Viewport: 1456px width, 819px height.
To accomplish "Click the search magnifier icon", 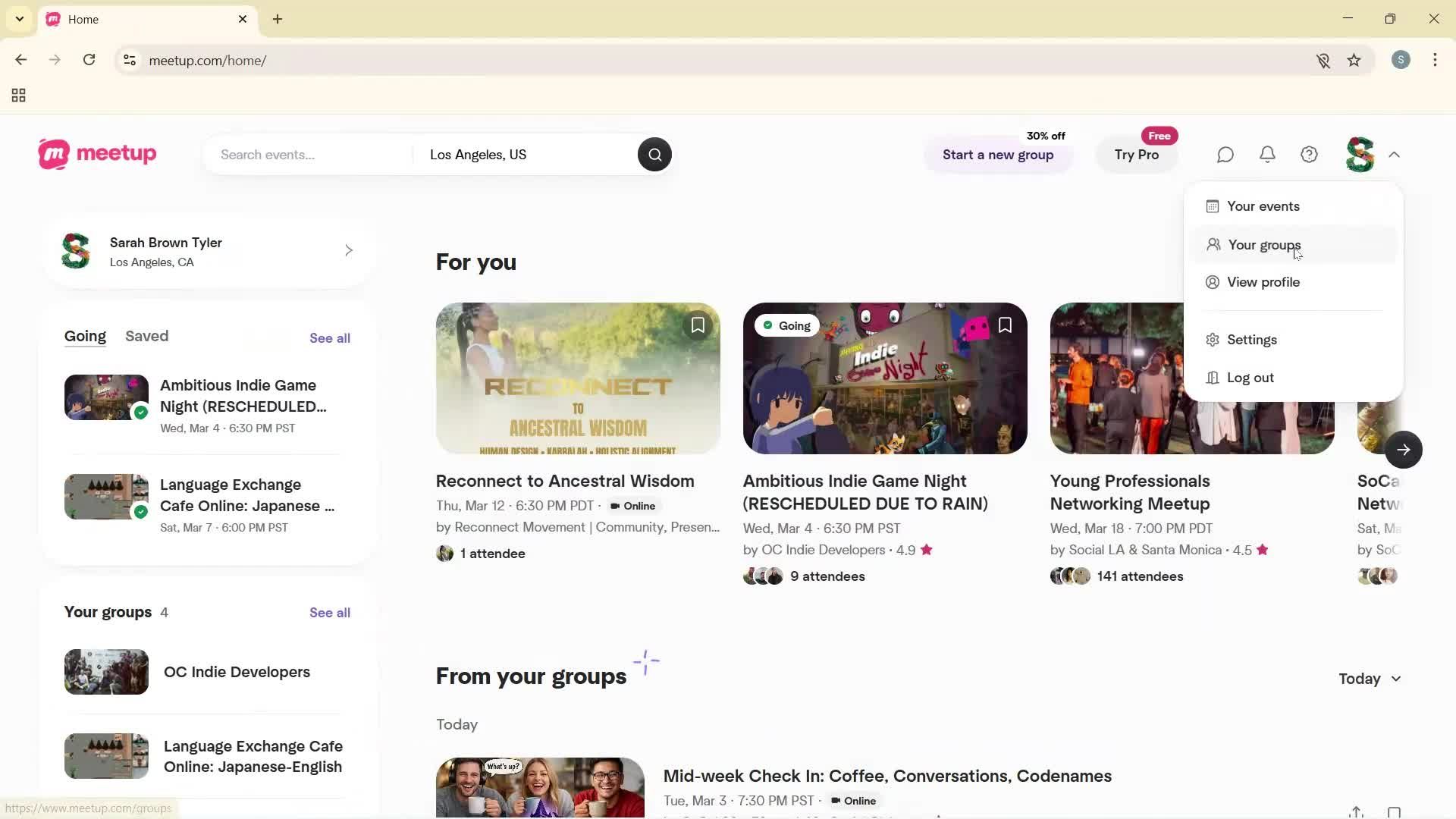I will pyautogui.click(x=654, y=154).
